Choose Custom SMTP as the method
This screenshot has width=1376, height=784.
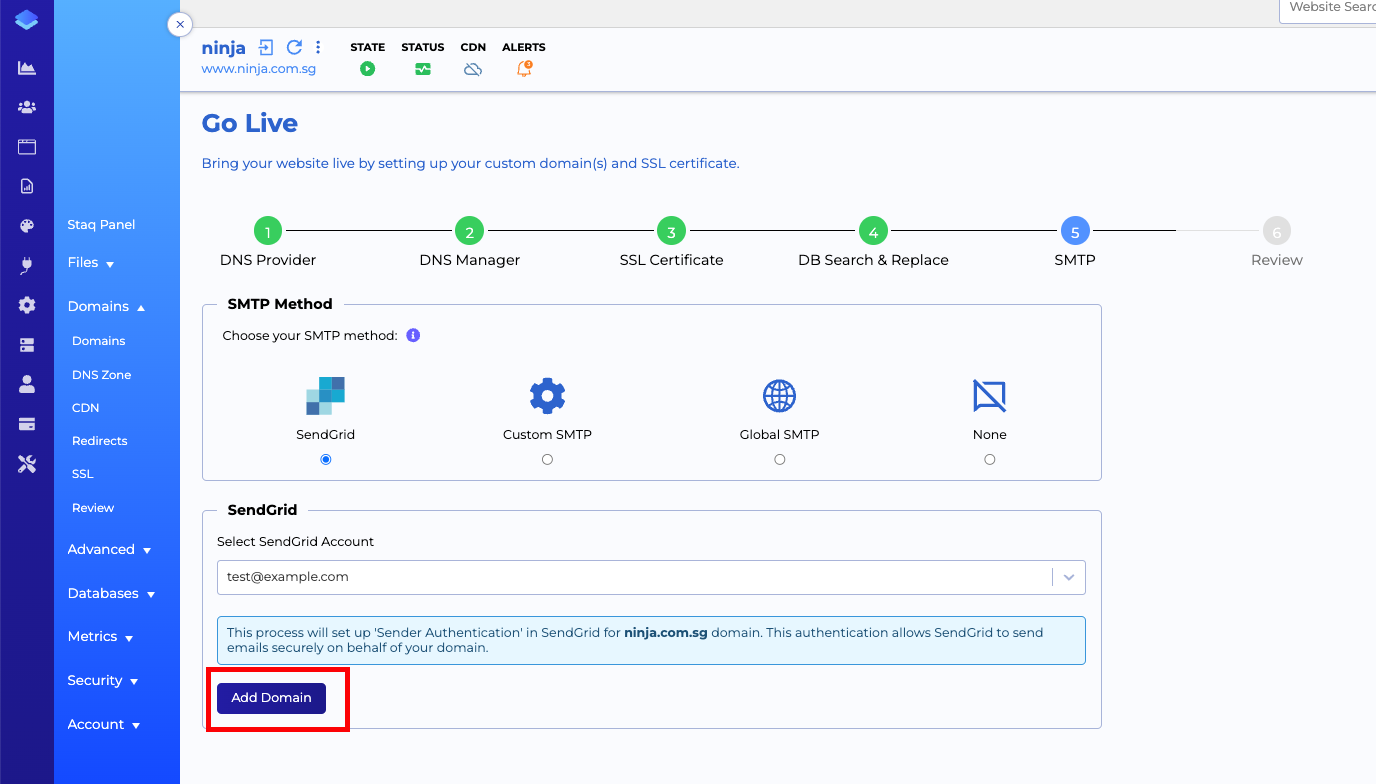547,459
